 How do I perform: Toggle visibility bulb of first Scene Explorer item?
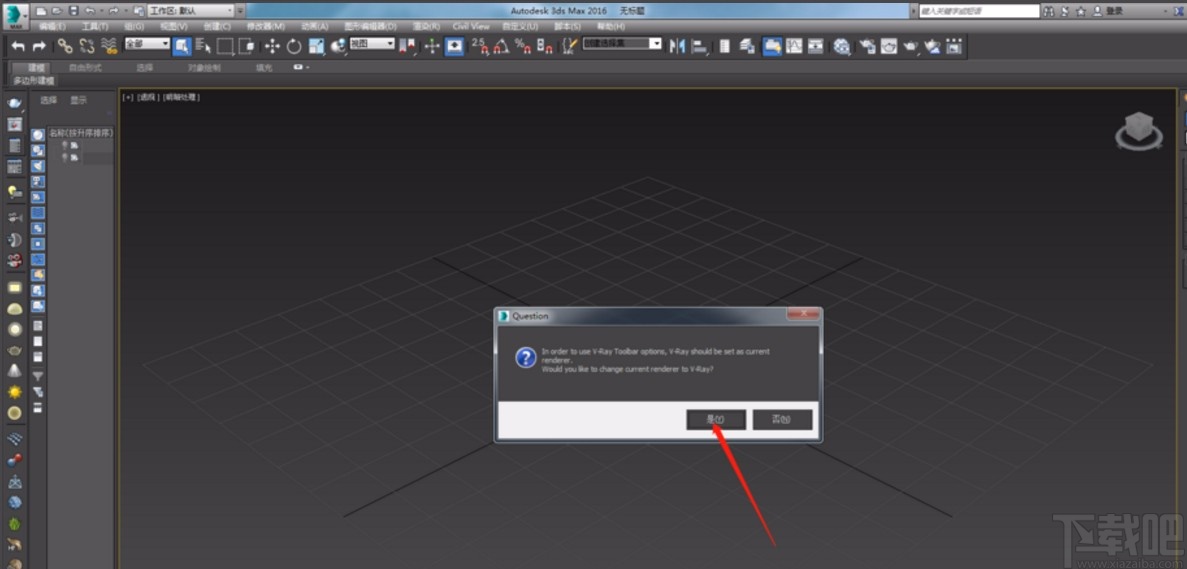click(x=65, y=145)
